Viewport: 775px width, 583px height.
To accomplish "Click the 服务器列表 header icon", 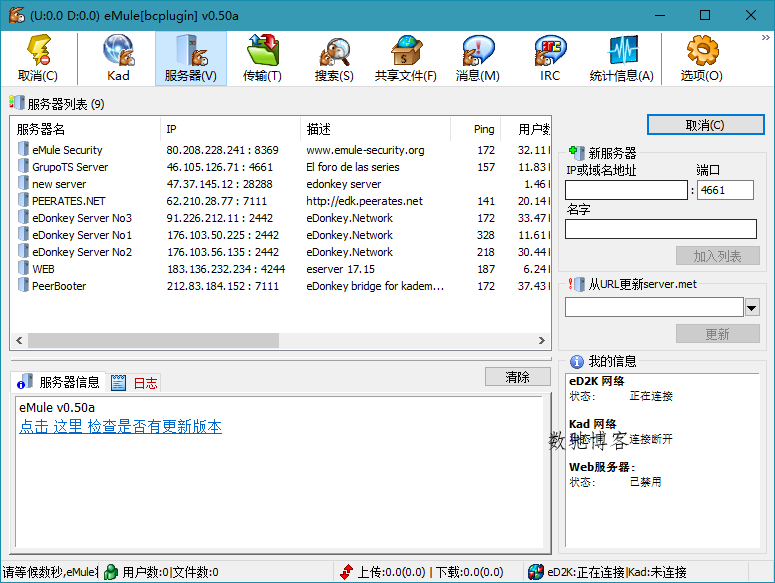I will [16, 103].
